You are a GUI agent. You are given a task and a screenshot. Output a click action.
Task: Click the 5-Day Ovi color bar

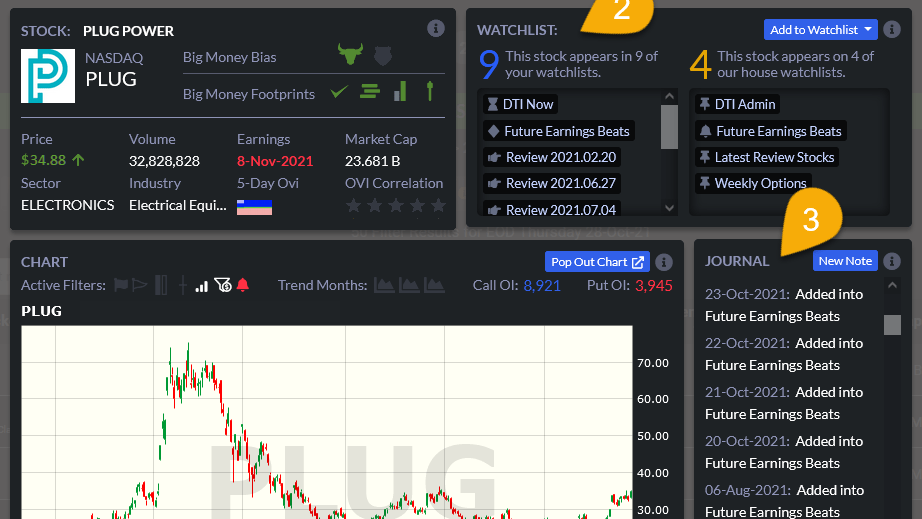click(254, 207)
